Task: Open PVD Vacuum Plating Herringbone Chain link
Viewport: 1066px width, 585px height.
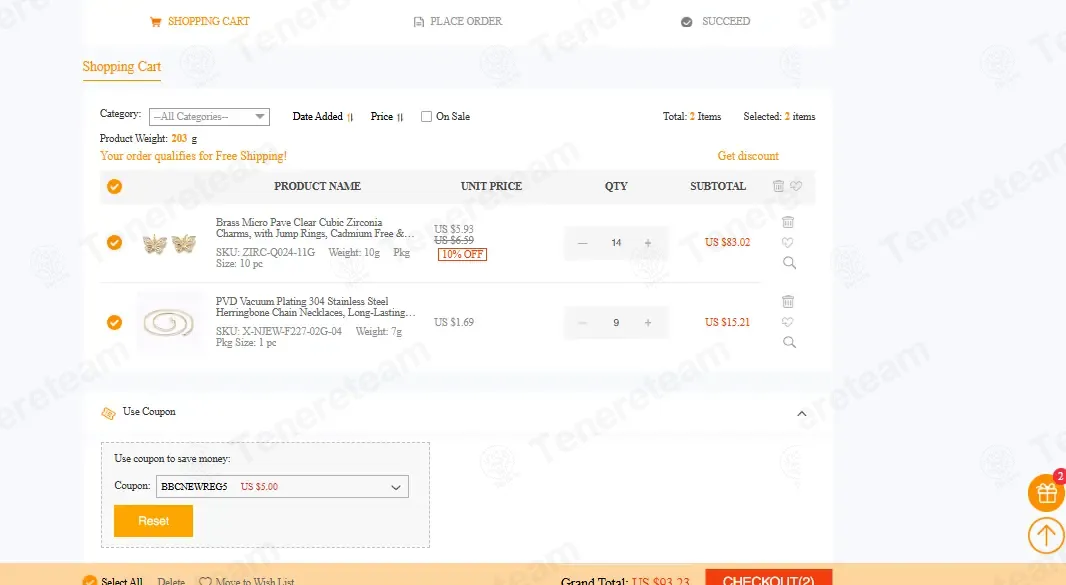Action: 315,307
